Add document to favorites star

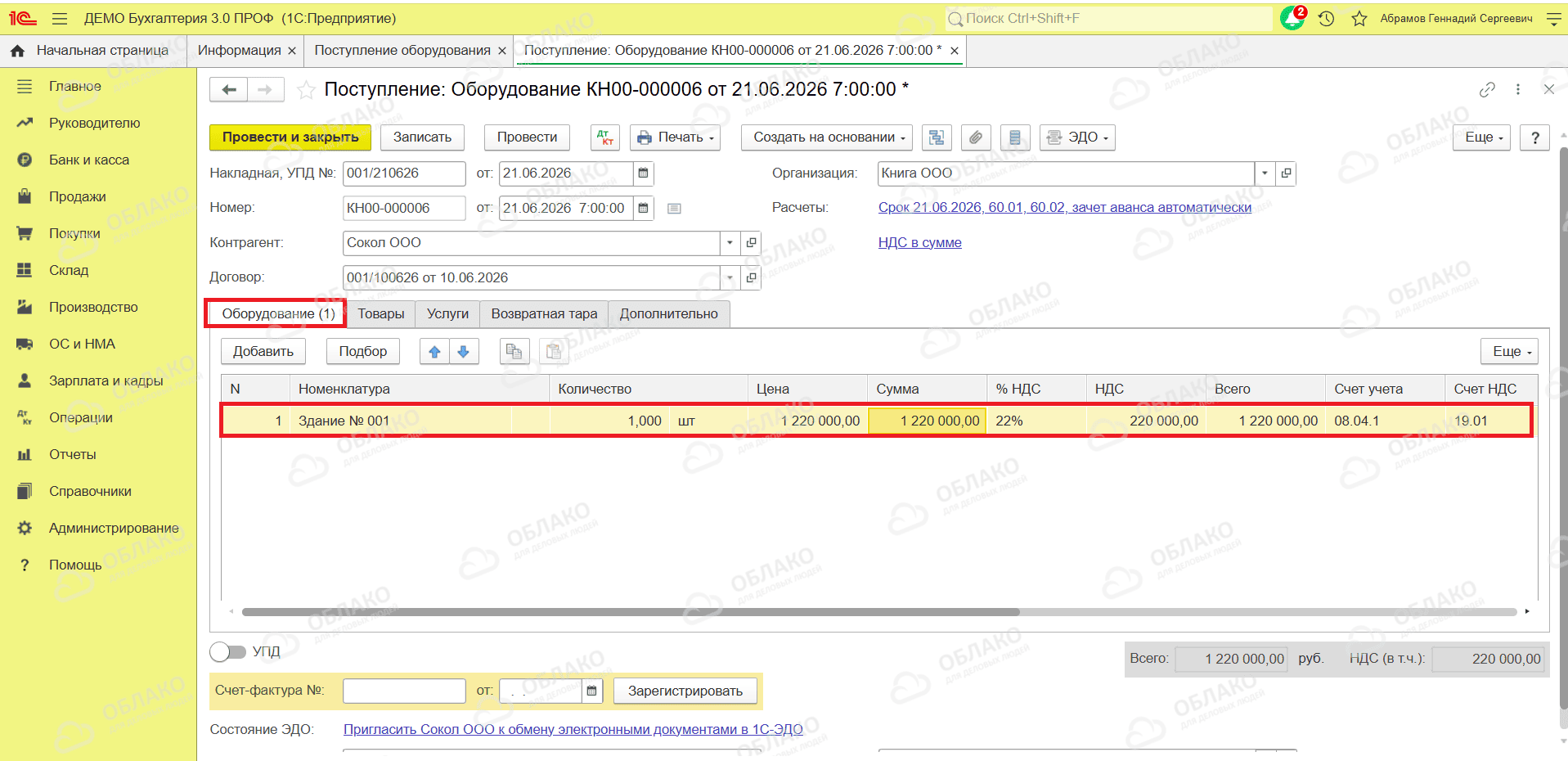pos(306,90)
